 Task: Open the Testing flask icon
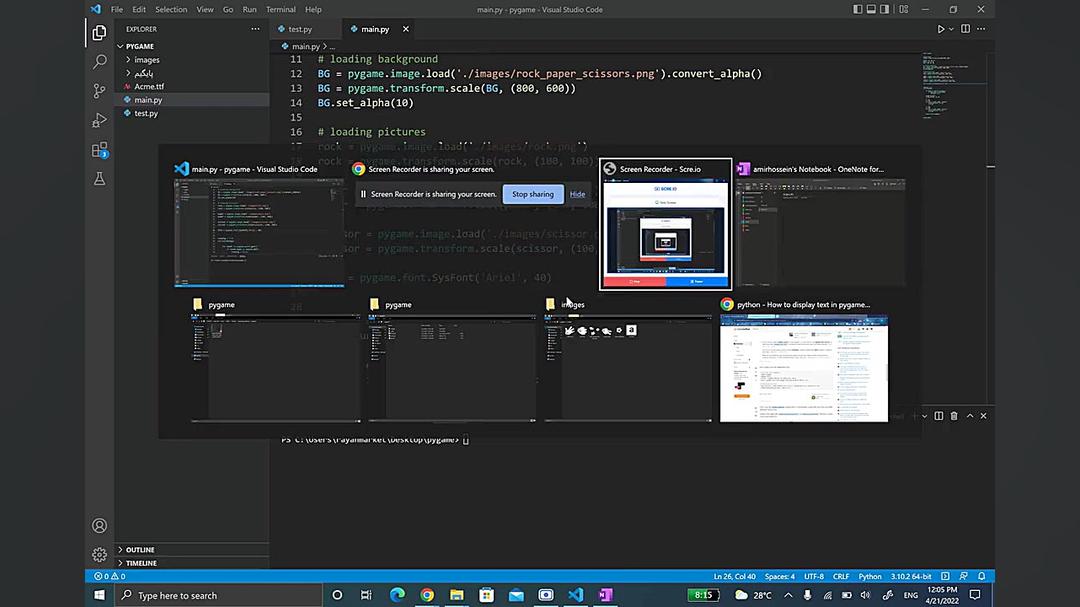tap(99, 179)
